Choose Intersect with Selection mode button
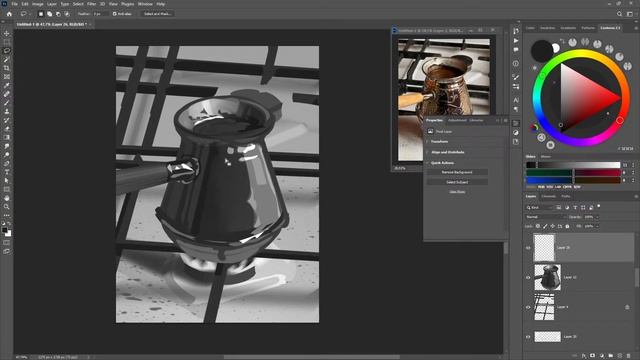Viewport: 640px width, 360px height. 67,14
